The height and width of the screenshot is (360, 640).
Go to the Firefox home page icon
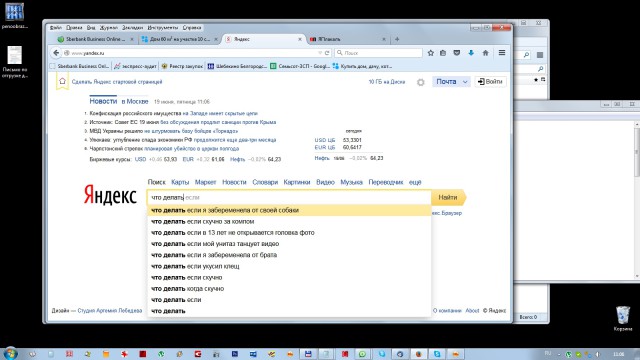[x=485, y=53]
